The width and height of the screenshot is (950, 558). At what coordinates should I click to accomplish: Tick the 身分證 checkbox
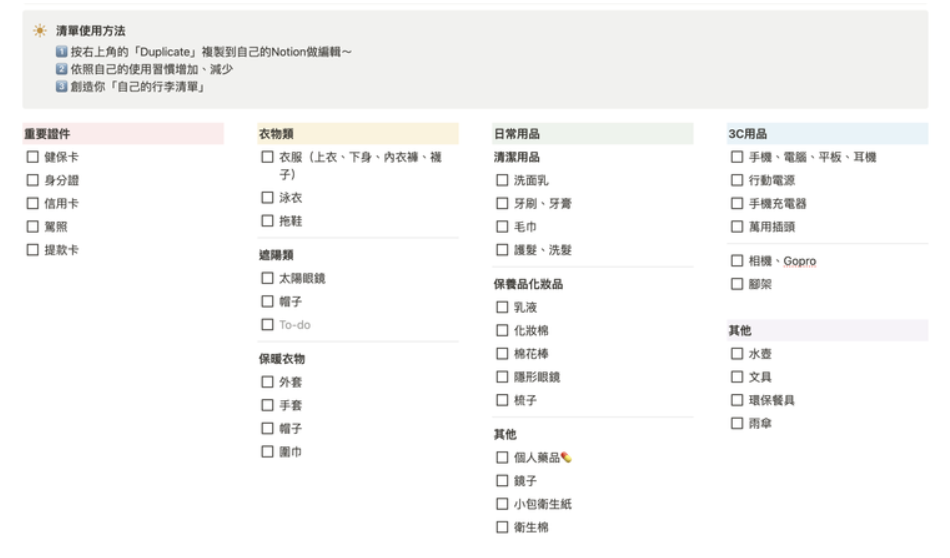(33, 180)
